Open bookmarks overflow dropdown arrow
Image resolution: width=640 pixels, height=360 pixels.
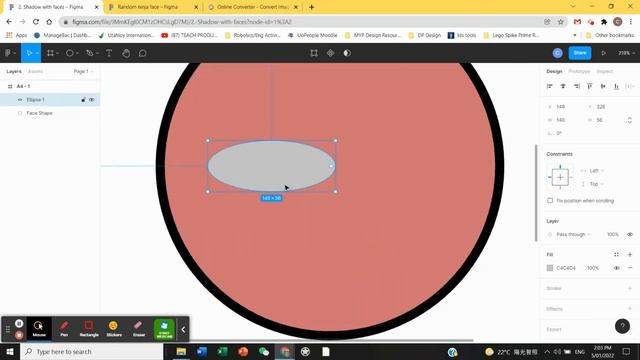pos(575,36)
